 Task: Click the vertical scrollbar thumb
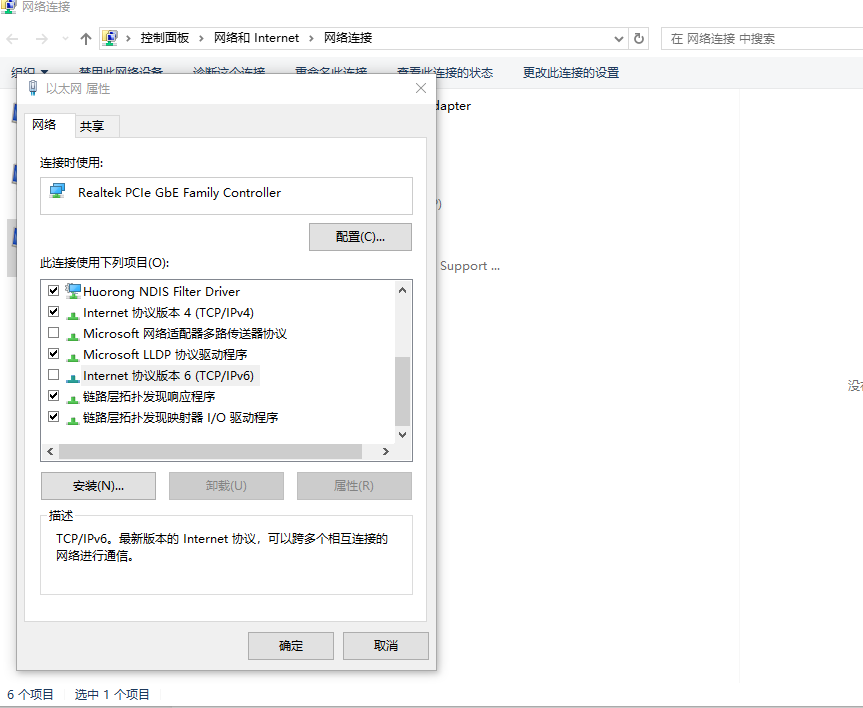[x=402, y=391]
